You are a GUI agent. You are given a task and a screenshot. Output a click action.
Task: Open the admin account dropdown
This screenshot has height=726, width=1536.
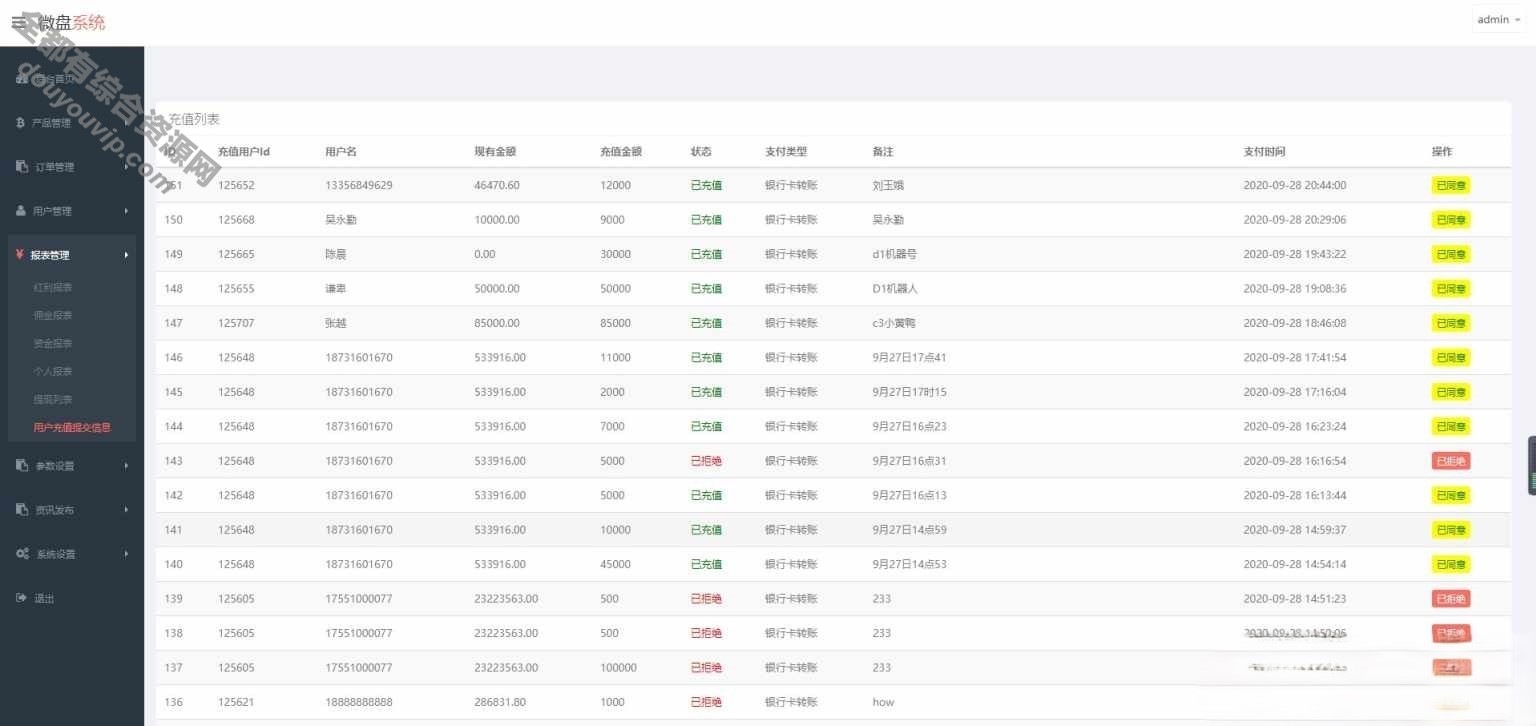pyautogui.click(x=1498, y=19)
